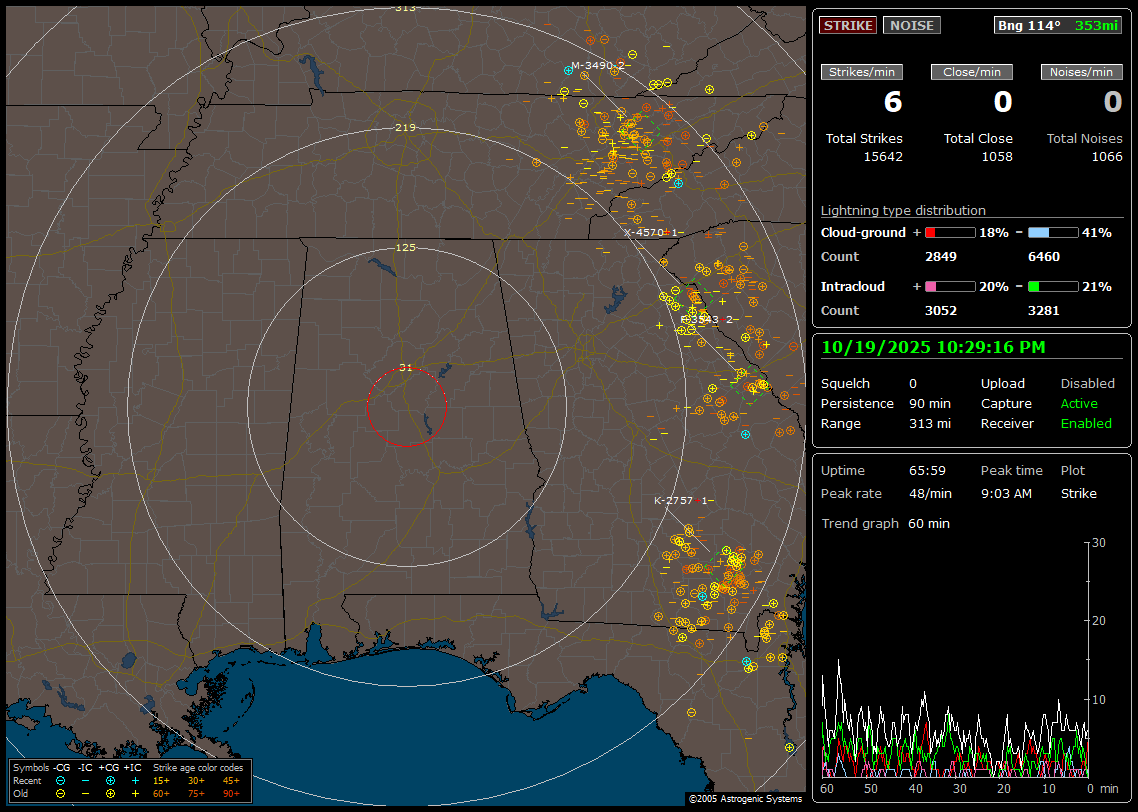
Task: Click the Upload Disabled status
Action: point(1087,384)
